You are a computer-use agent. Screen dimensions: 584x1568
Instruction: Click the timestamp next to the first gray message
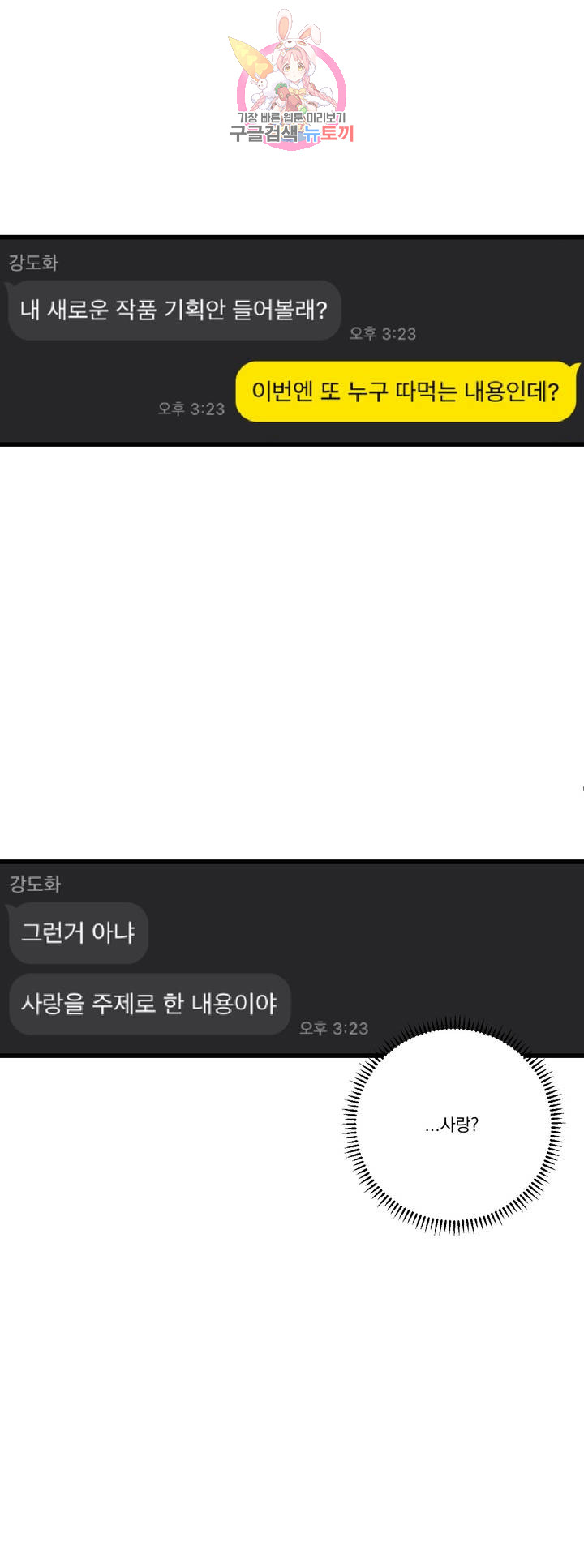[x=382, y=333]
